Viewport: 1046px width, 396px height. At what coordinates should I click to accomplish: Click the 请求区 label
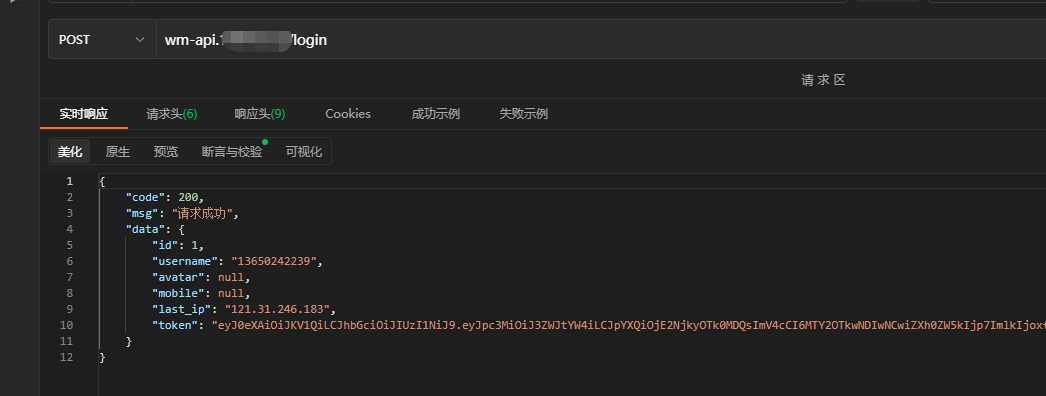point(823,80)
